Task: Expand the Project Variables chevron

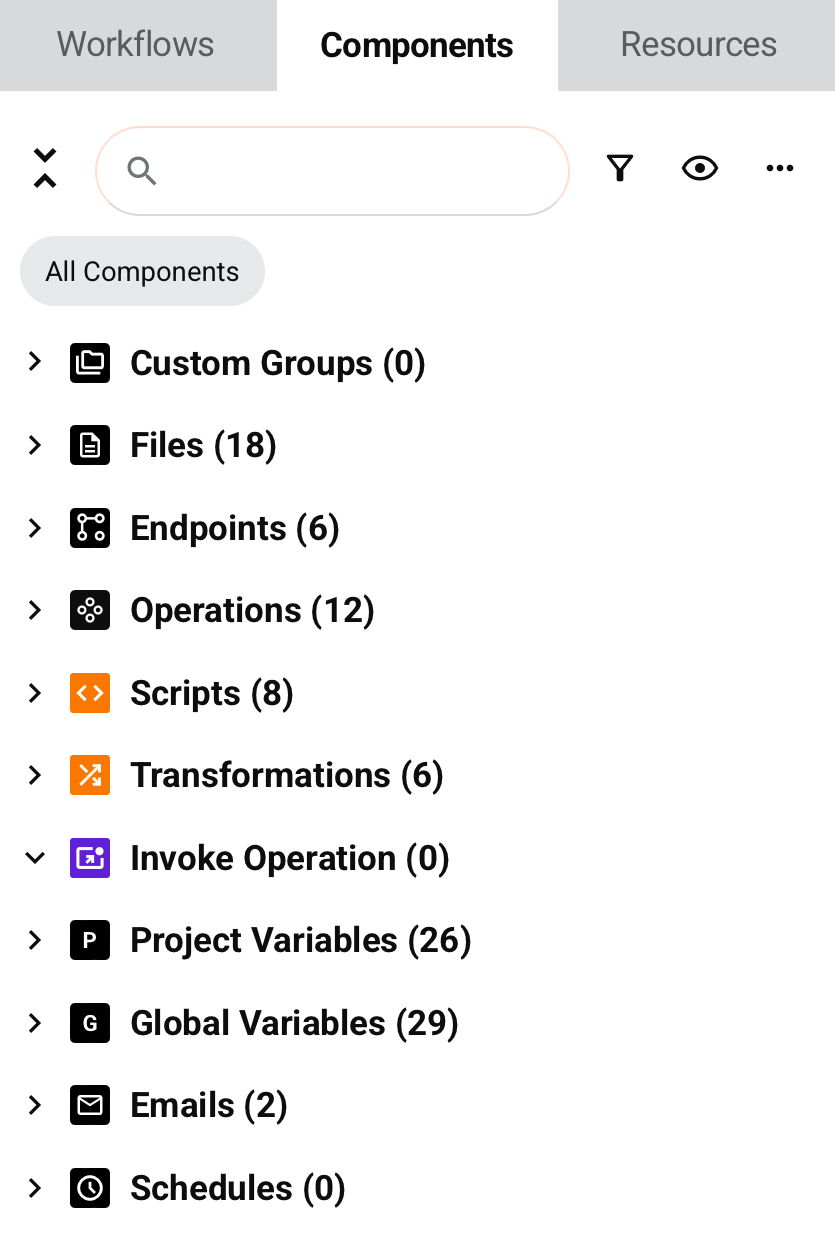Action: [35, 940]
